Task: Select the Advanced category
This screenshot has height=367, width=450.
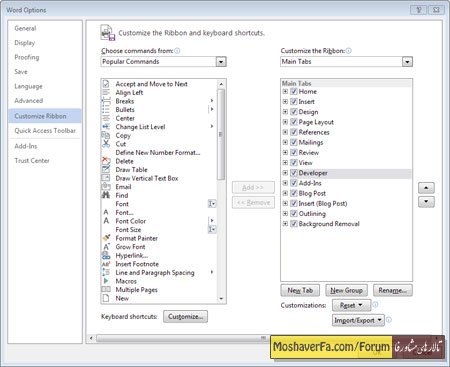Action: pyautogui.click(x=29, y=101)
